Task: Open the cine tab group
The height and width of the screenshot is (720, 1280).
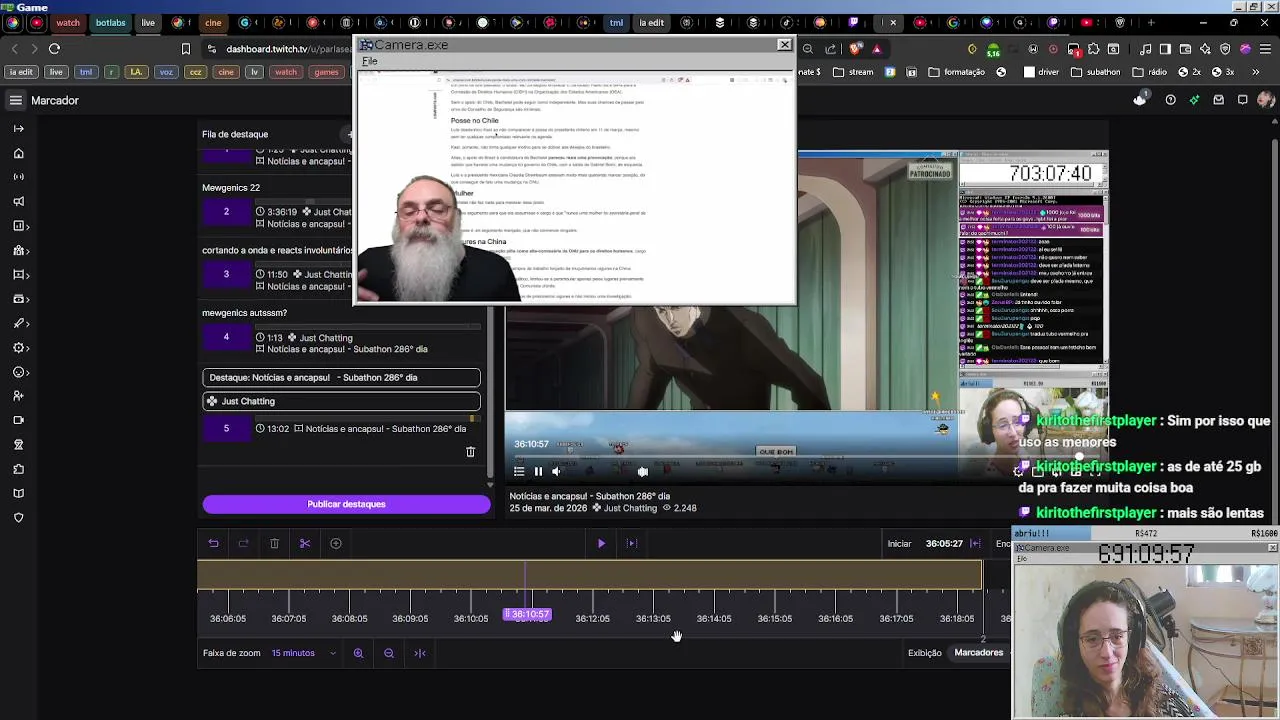Action: 213,22
